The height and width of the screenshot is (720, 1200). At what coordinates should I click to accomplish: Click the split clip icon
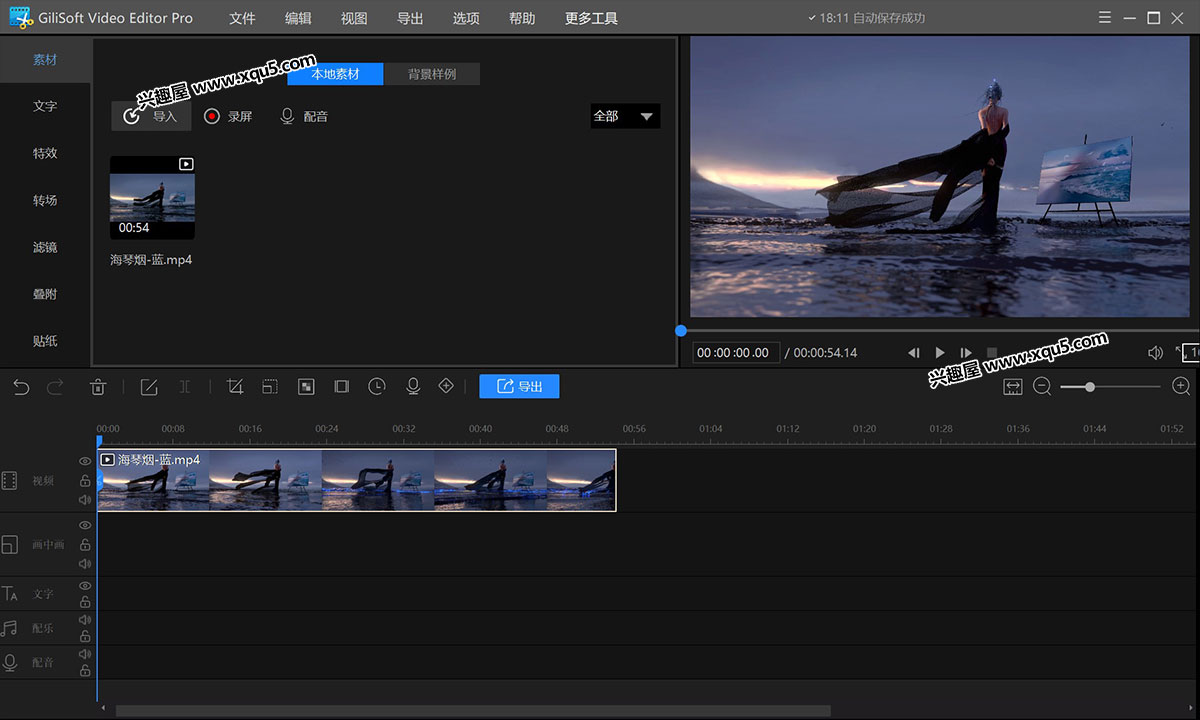tap(184, 387)
